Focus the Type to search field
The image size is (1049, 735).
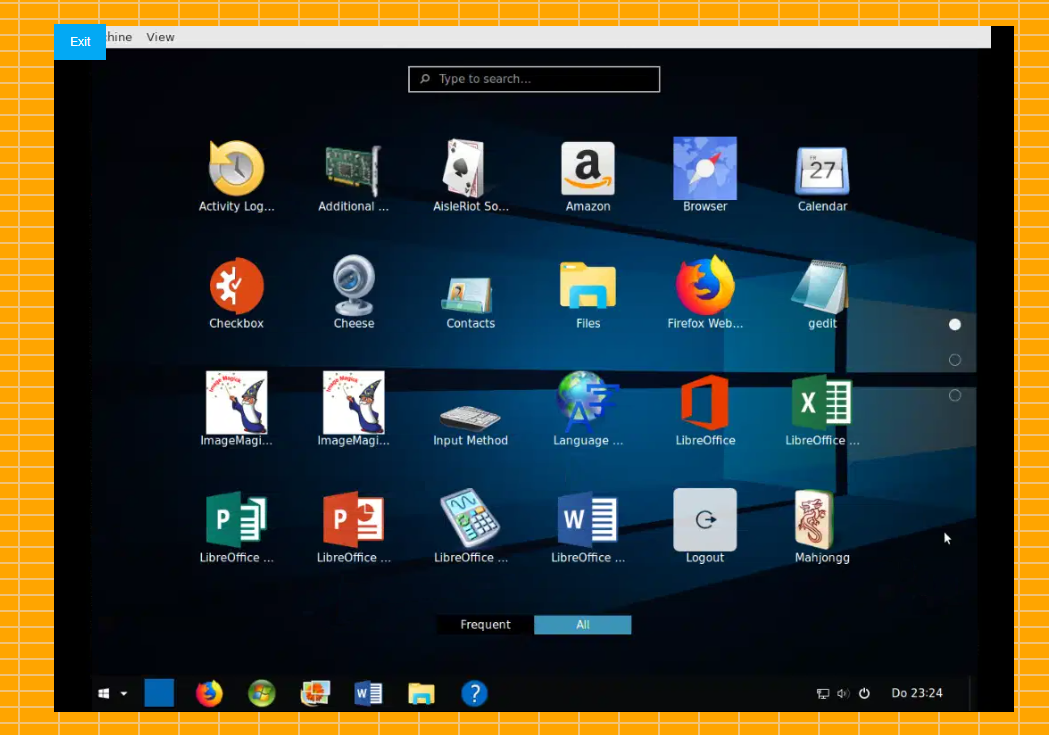[534, 79]
